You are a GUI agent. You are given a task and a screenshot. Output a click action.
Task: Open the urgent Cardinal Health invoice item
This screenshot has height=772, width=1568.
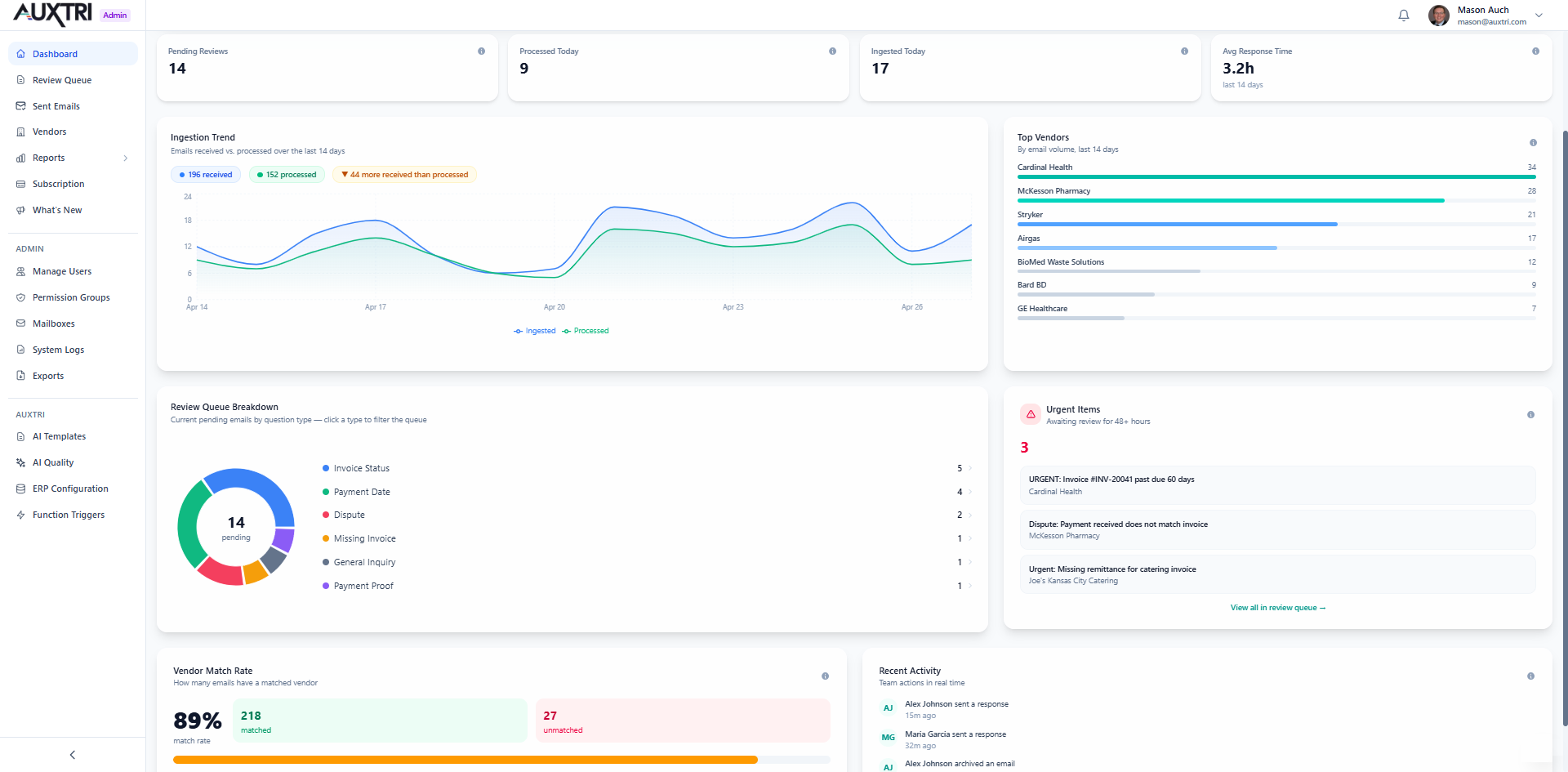point(1277,484)
